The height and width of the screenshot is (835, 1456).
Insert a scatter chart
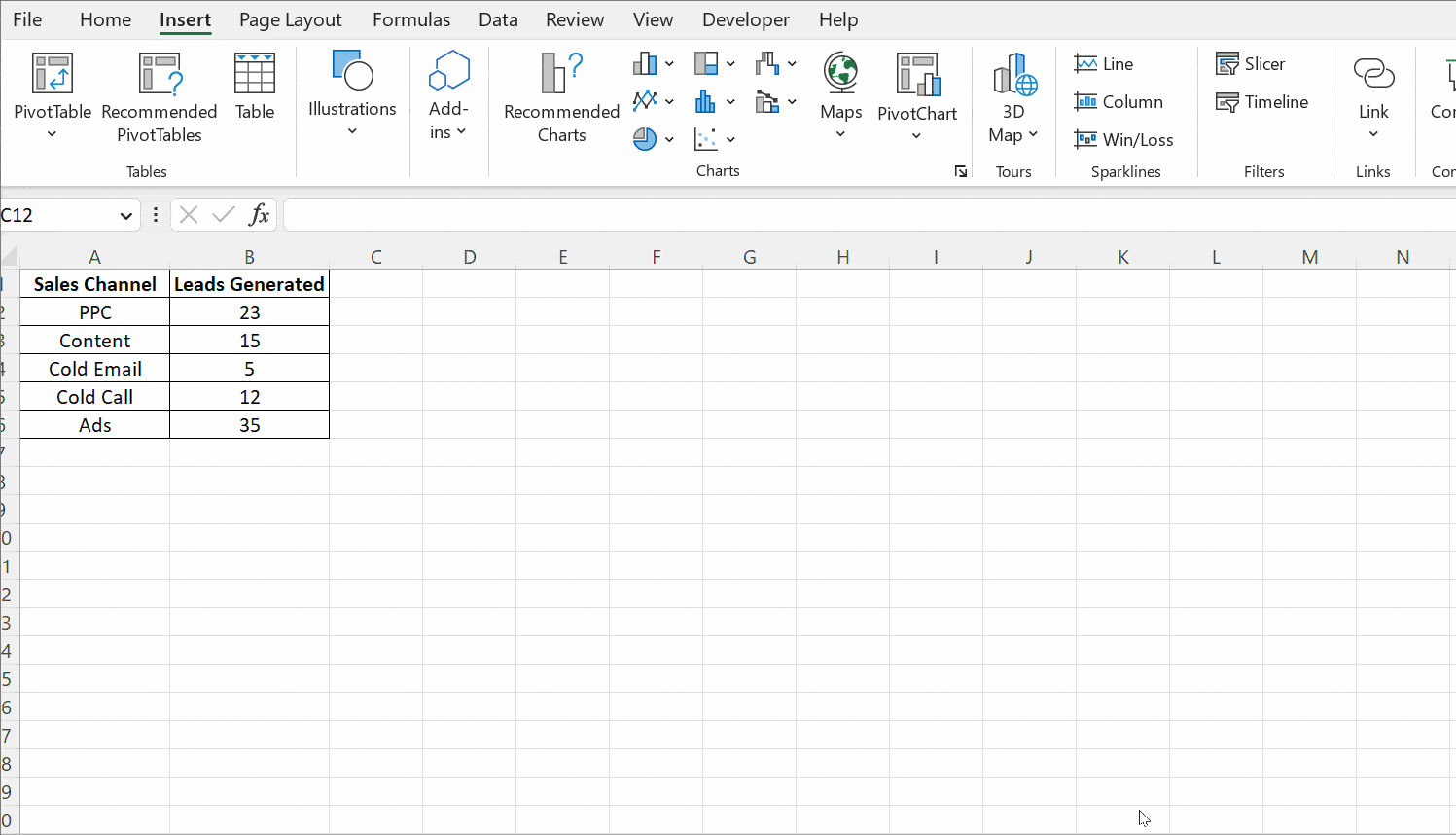[708, 138]
